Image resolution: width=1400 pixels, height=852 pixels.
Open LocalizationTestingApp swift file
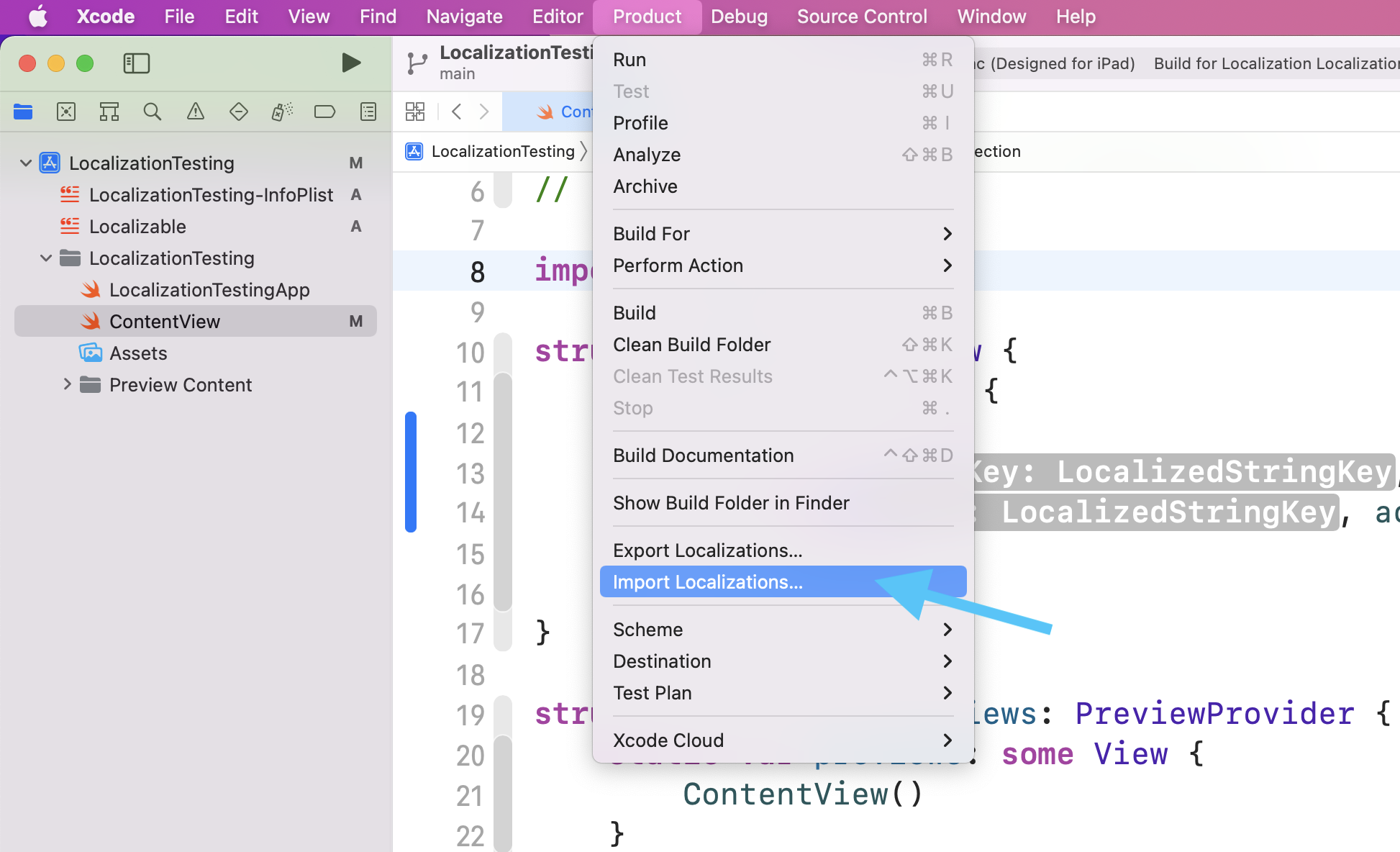(209, 290)
